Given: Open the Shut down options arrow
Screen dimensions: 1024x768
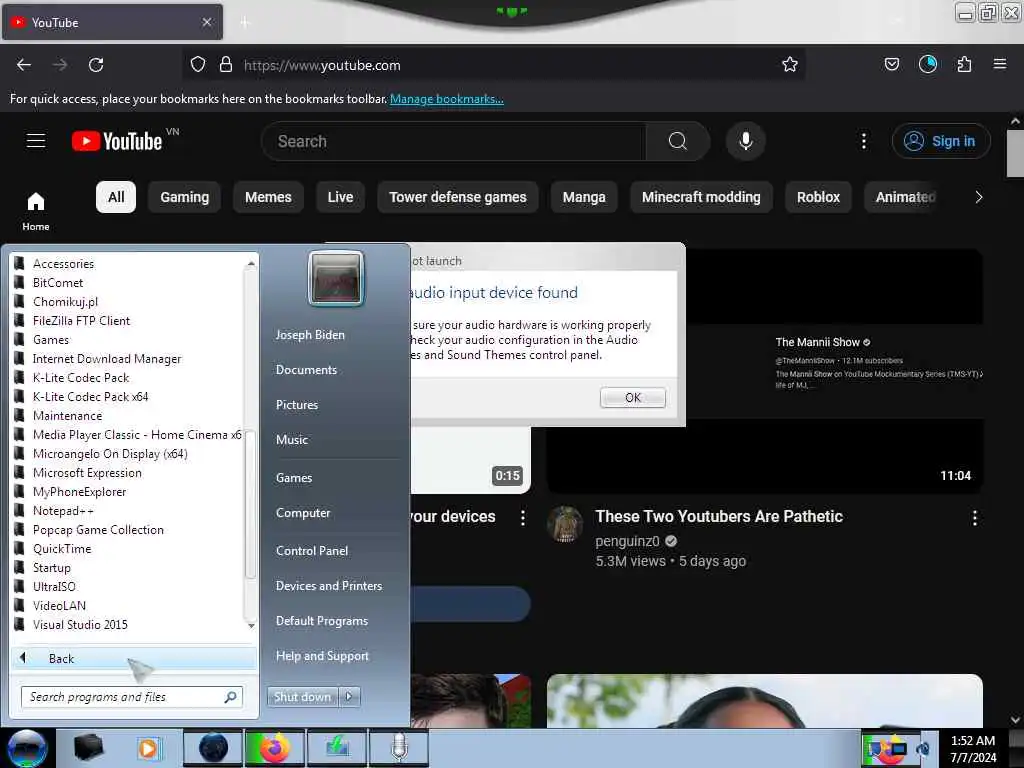Looking at the screenshot, I should point(349,697).
